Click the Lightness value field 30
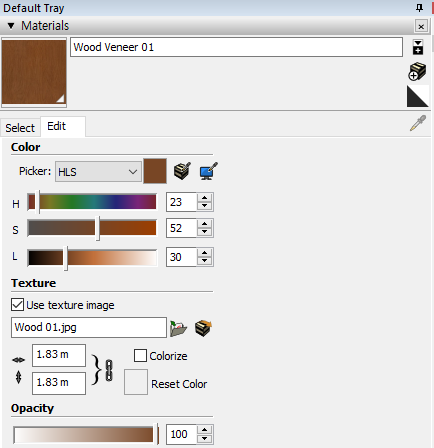434x448 pixels. 182,257
